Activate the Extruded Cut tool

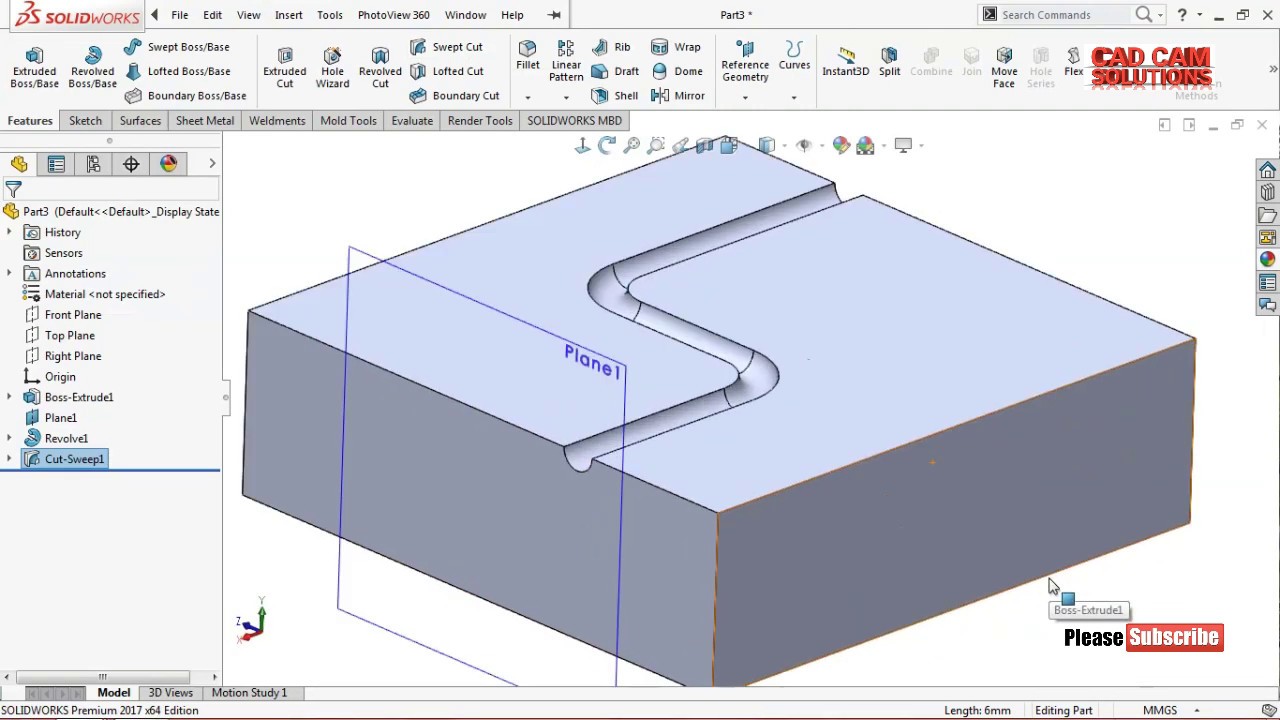click(285, 67)
